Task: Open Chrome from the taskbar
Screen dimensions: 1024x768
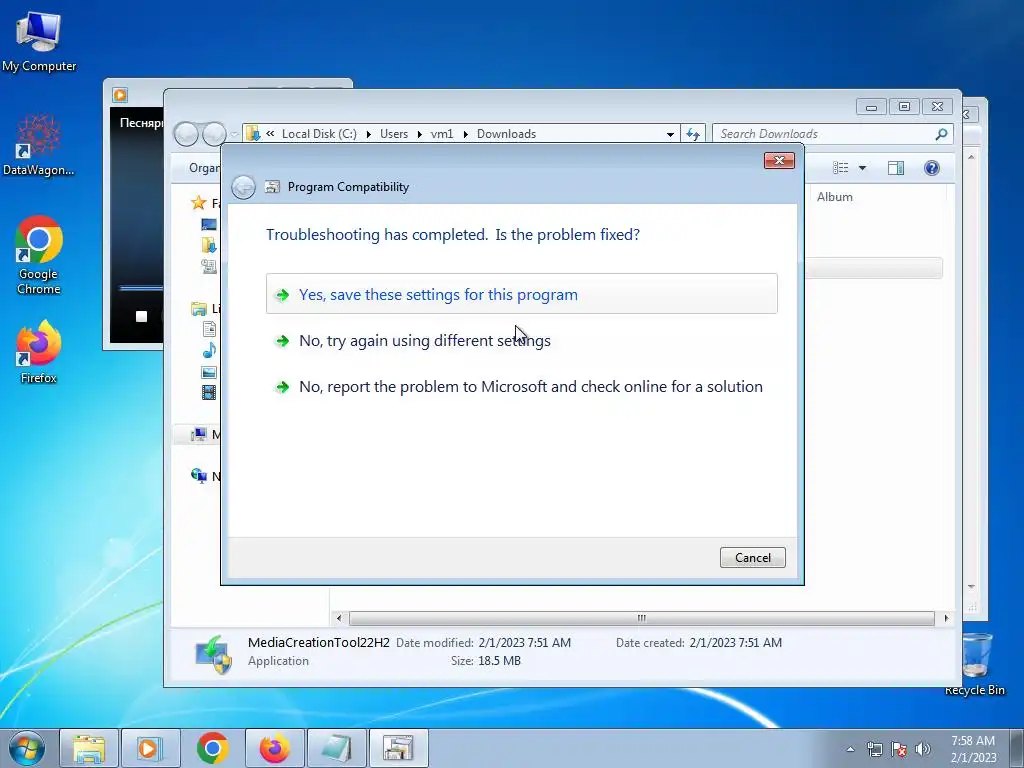Action: pos(212,748)
